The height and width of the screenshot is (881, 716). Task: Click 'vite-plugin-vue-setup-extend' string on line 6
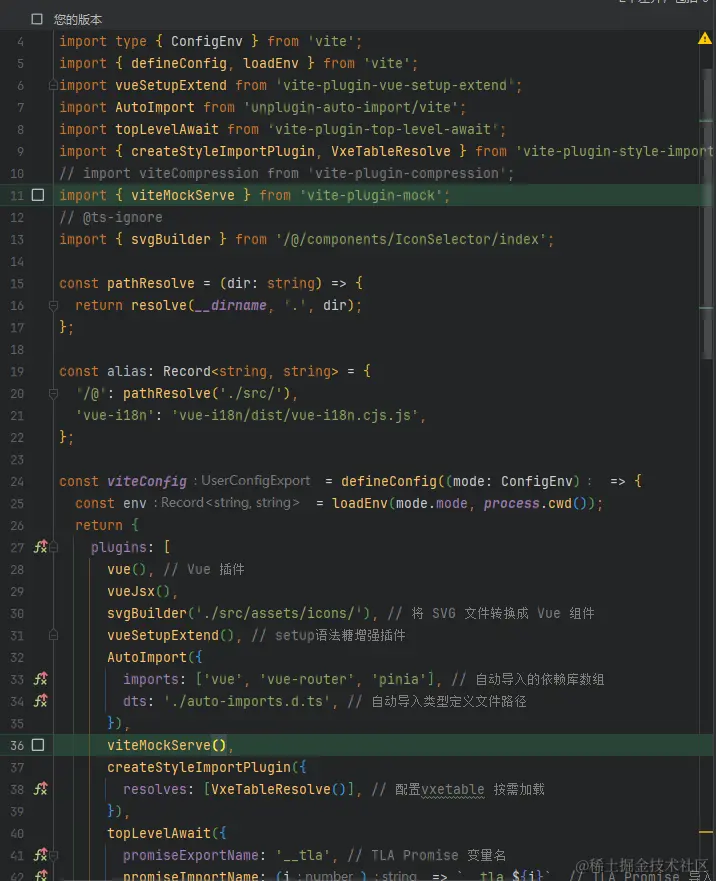point(395,85)
